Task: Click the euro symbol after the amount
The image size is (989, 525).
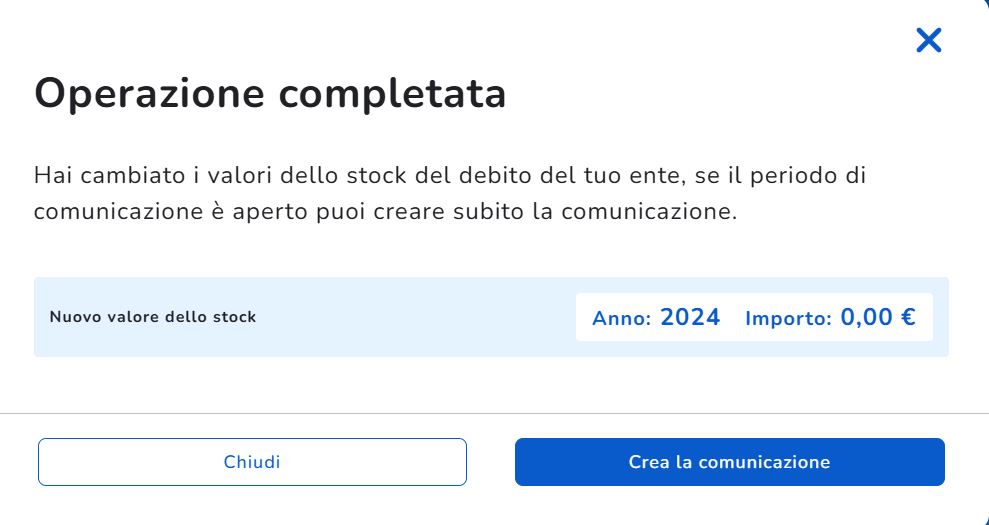Action: [908, 318]
